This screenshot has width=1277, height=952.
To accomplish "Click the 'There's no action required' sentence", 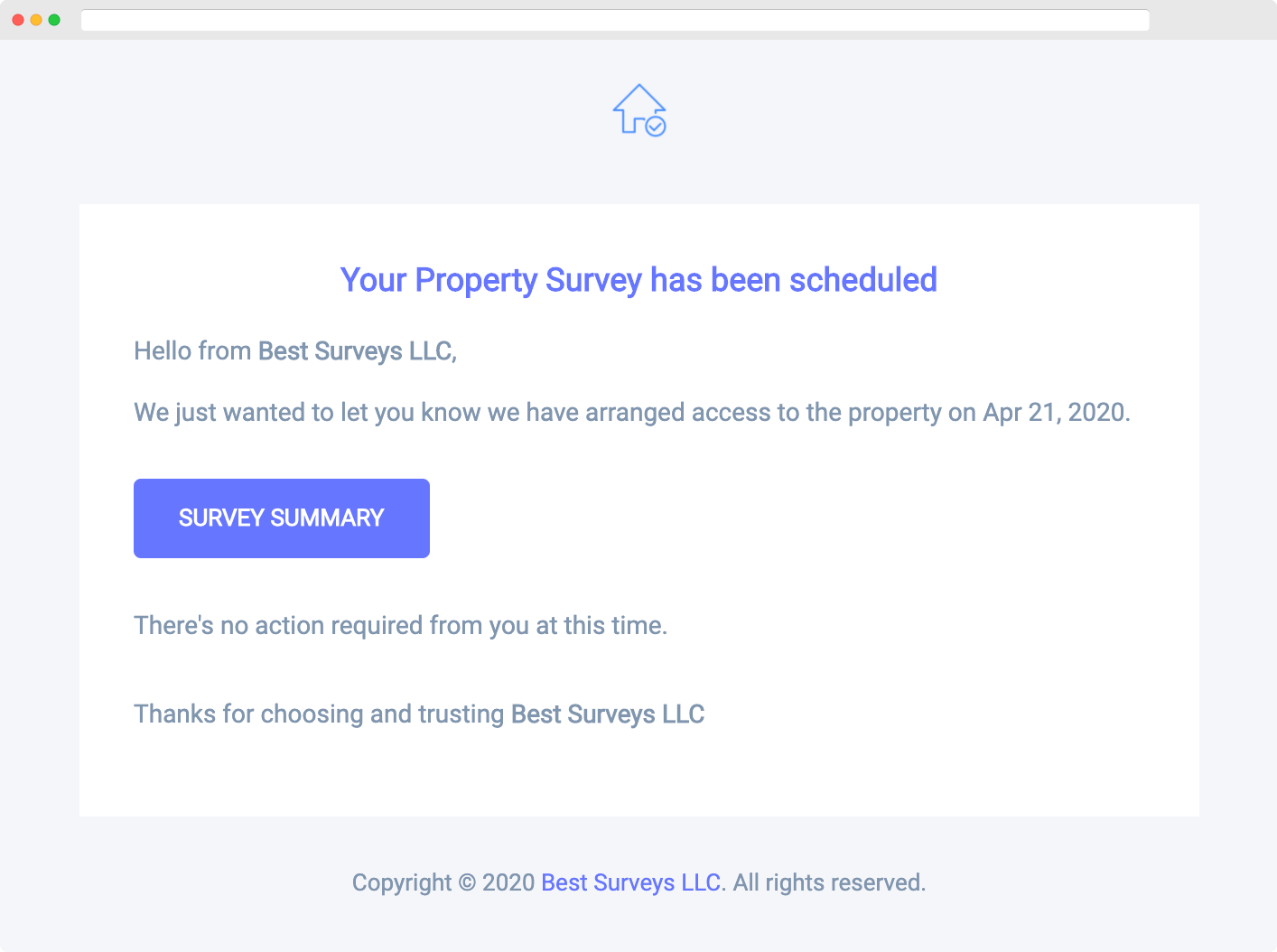I will tap(400, 626).
